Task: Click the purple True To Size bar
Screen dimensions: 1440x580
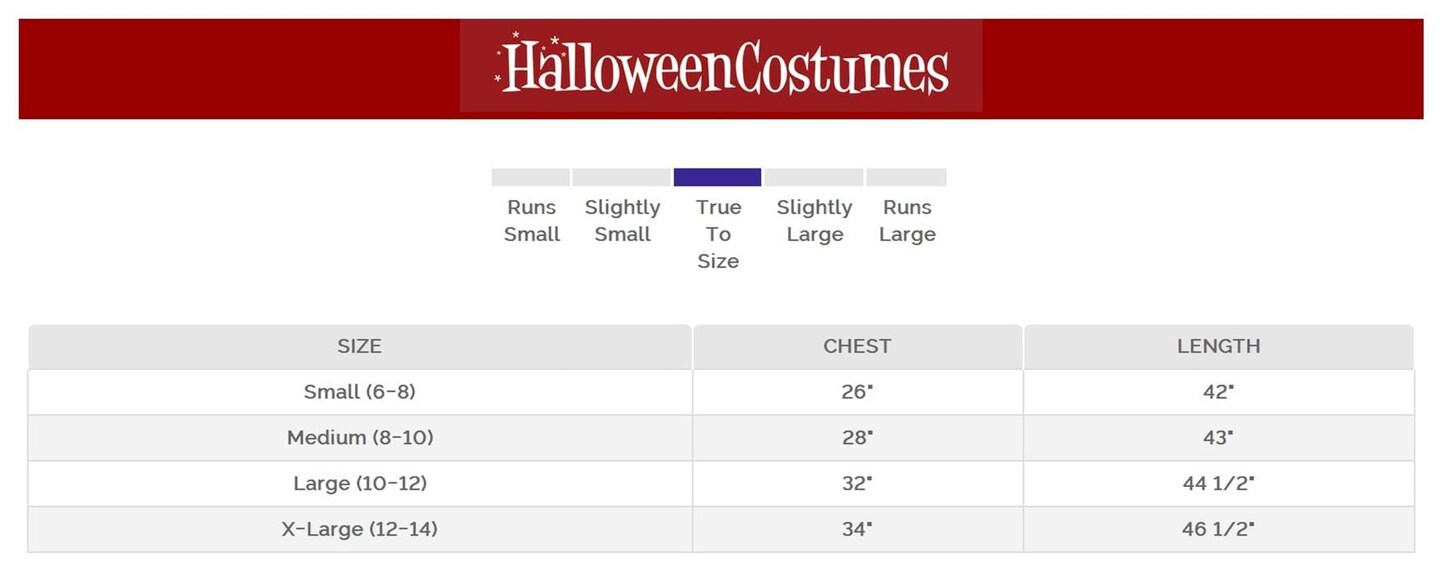Action: click(x=717, y=177)
